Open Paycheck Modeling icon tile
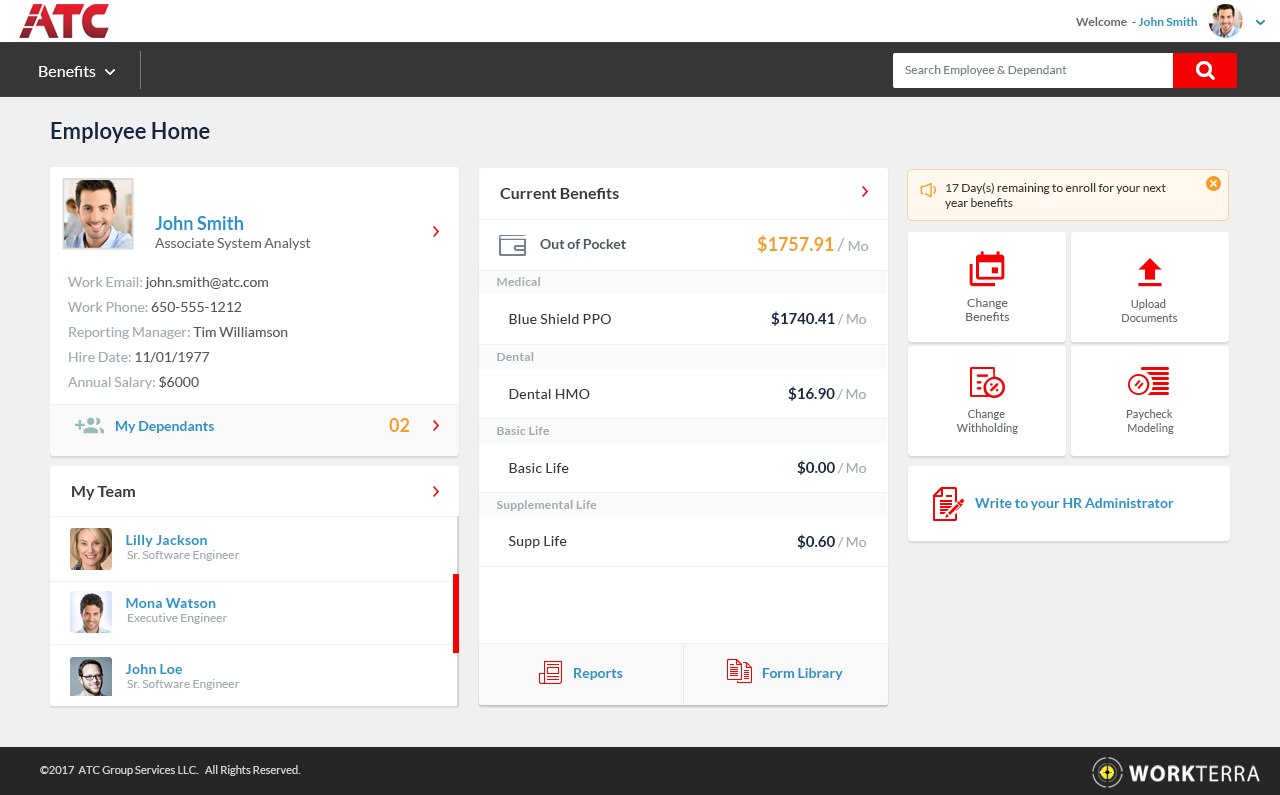Image resolution: width=1280 pixels, height=795 pixels. click(x=1149, y=383)
